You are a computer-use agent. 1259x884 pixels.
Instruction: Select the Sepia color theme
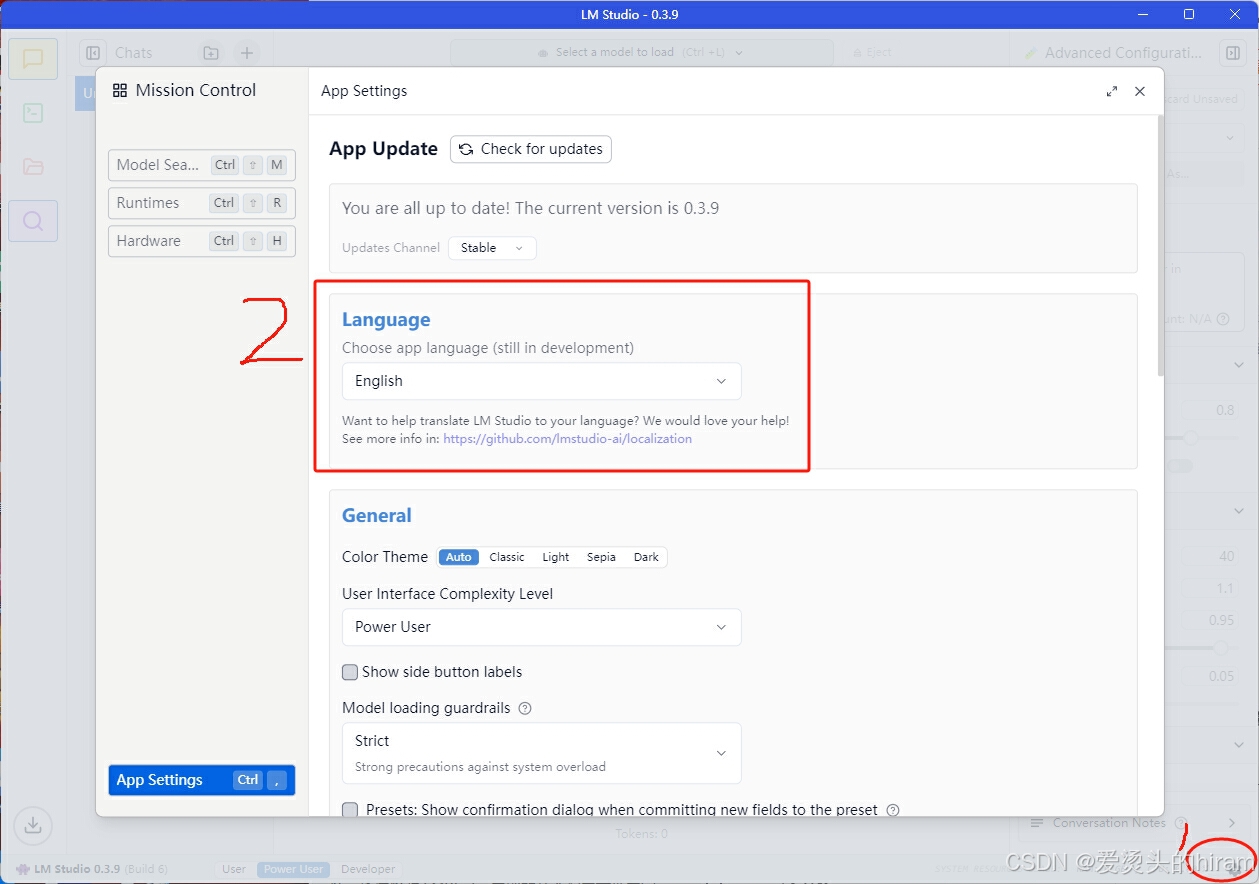(x=601, y=557)
